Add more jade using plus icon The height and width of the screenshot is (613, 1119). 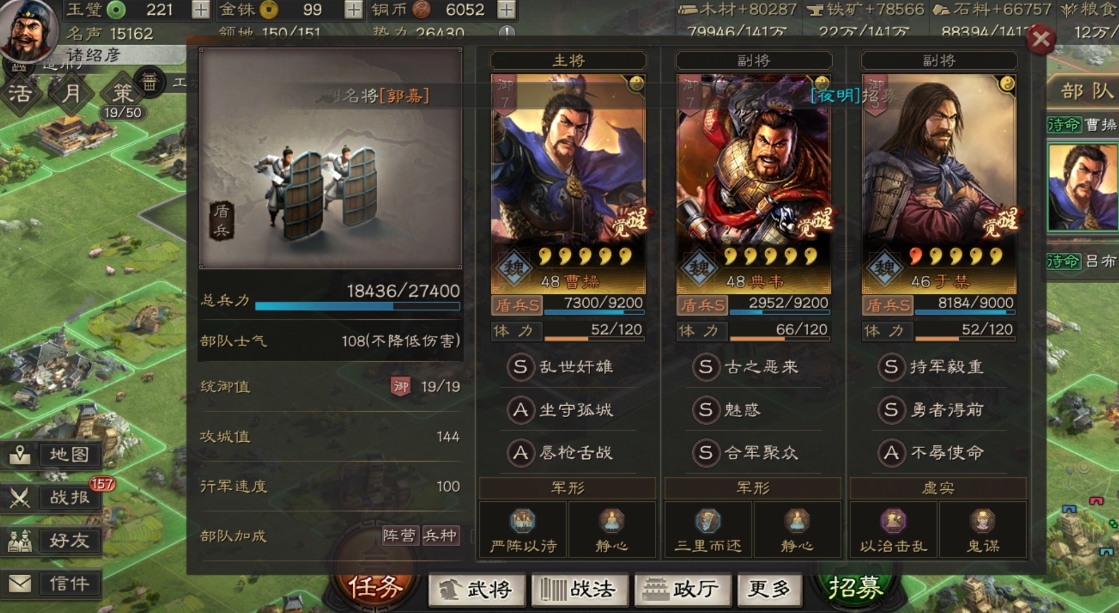tap(201, 9)
